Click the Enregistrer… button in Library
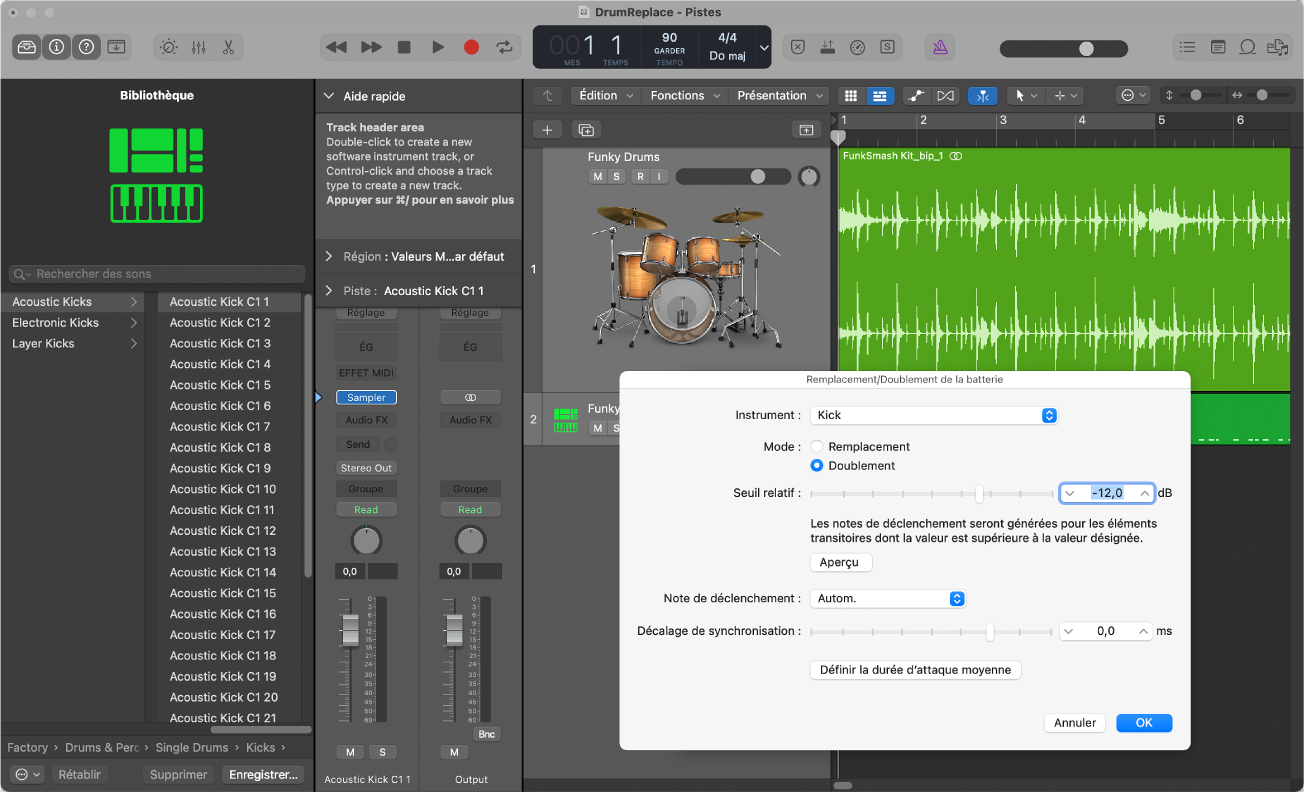 [263, 775]
